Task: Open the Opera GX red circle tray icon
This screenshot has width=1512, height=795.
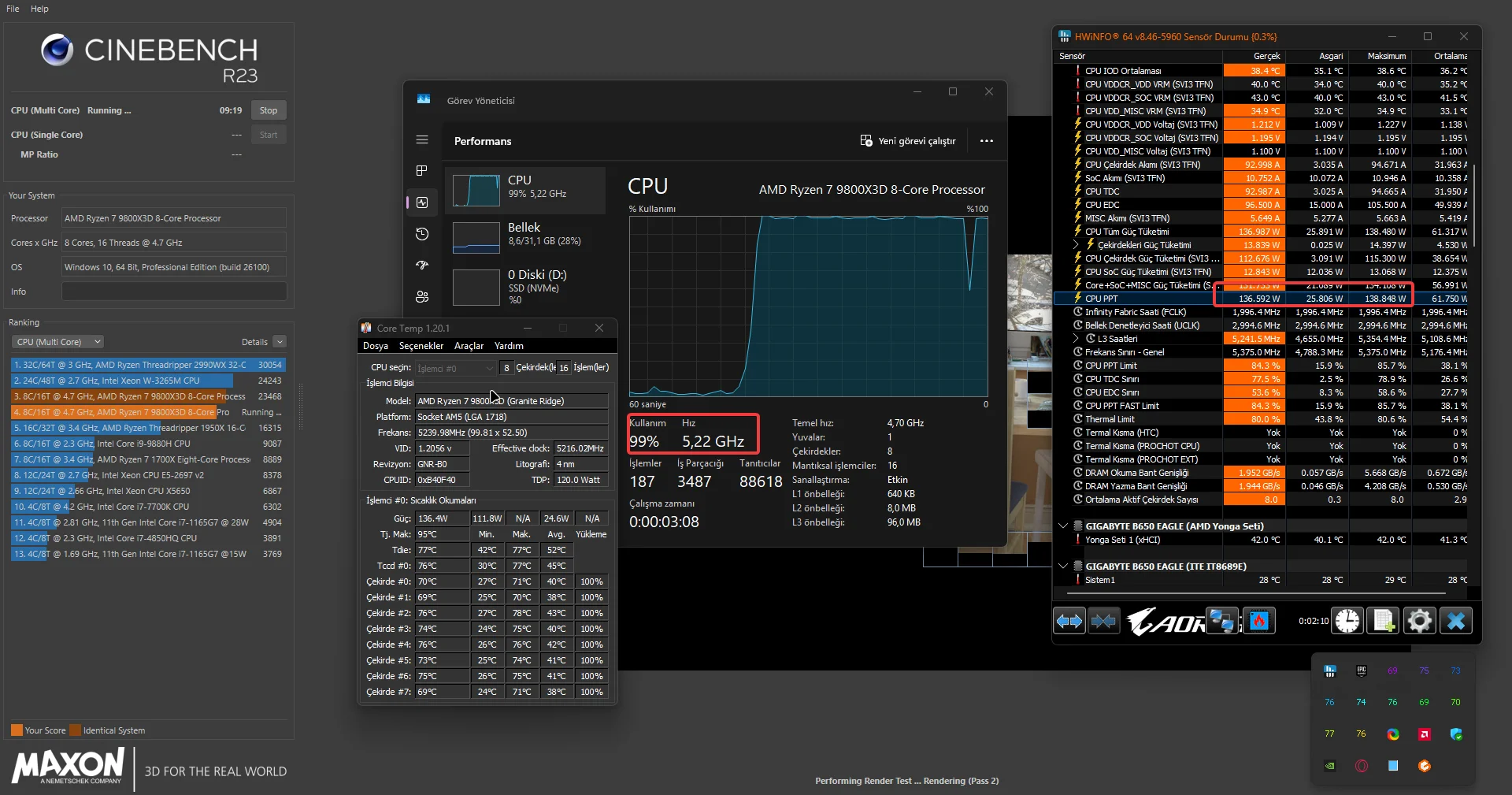Action: (x=1362, y=766)
